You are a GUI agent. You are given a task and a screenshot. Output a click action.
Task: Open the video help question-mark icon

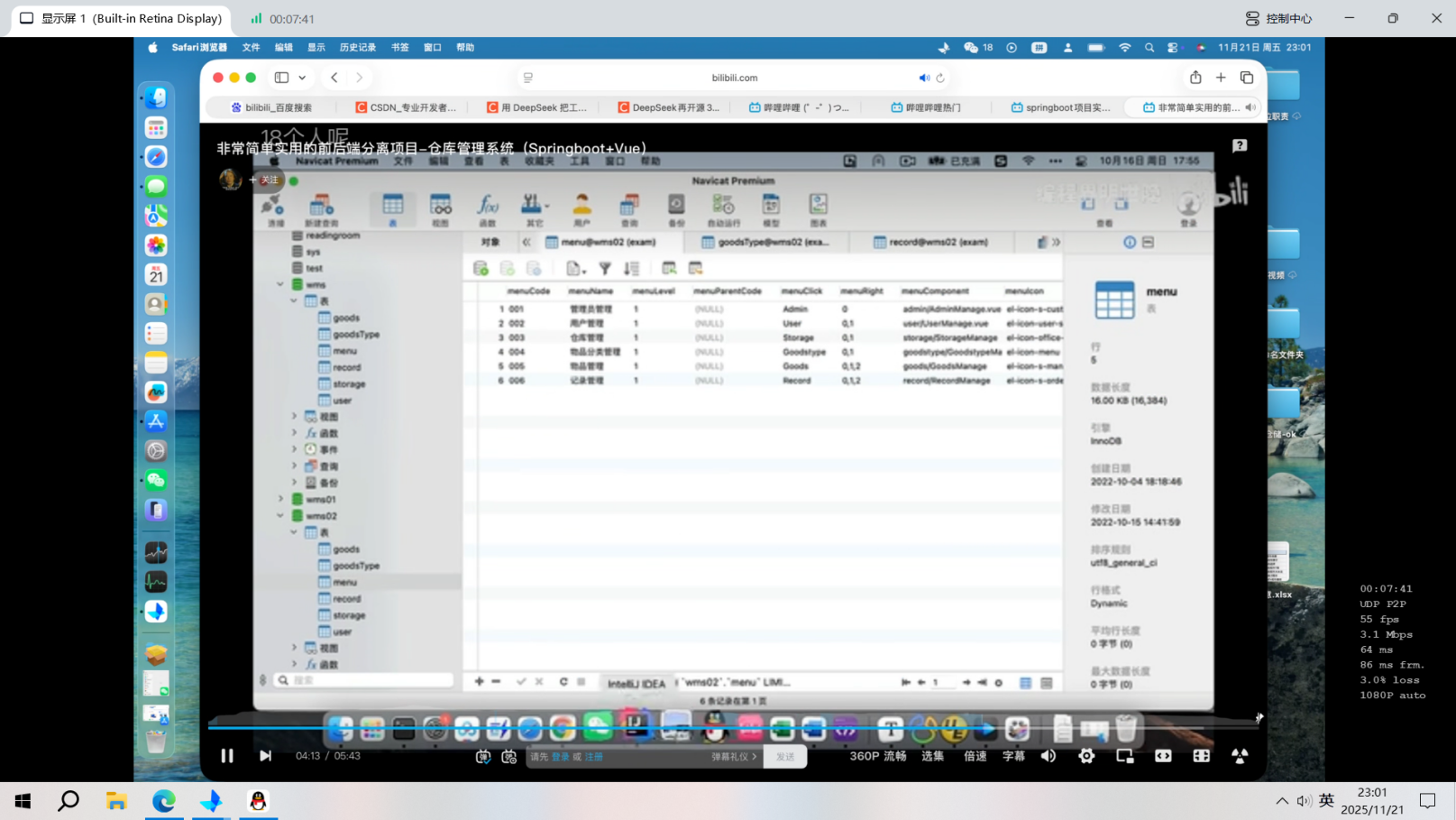click(1240, 145)
